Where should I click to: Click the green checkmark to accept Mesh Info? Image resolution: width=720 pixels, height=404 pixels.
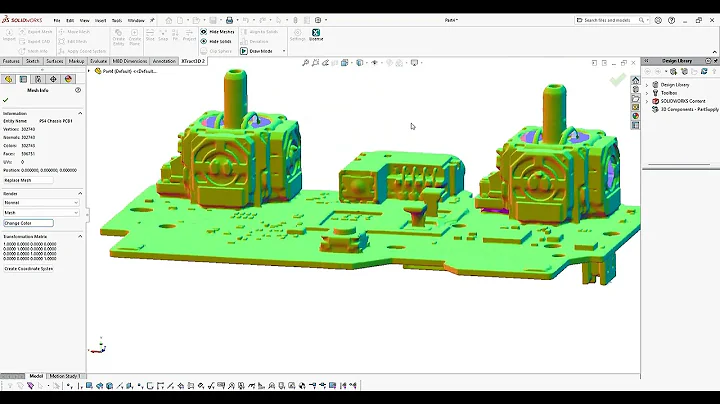pyautogui.click(x=6, y=100)
